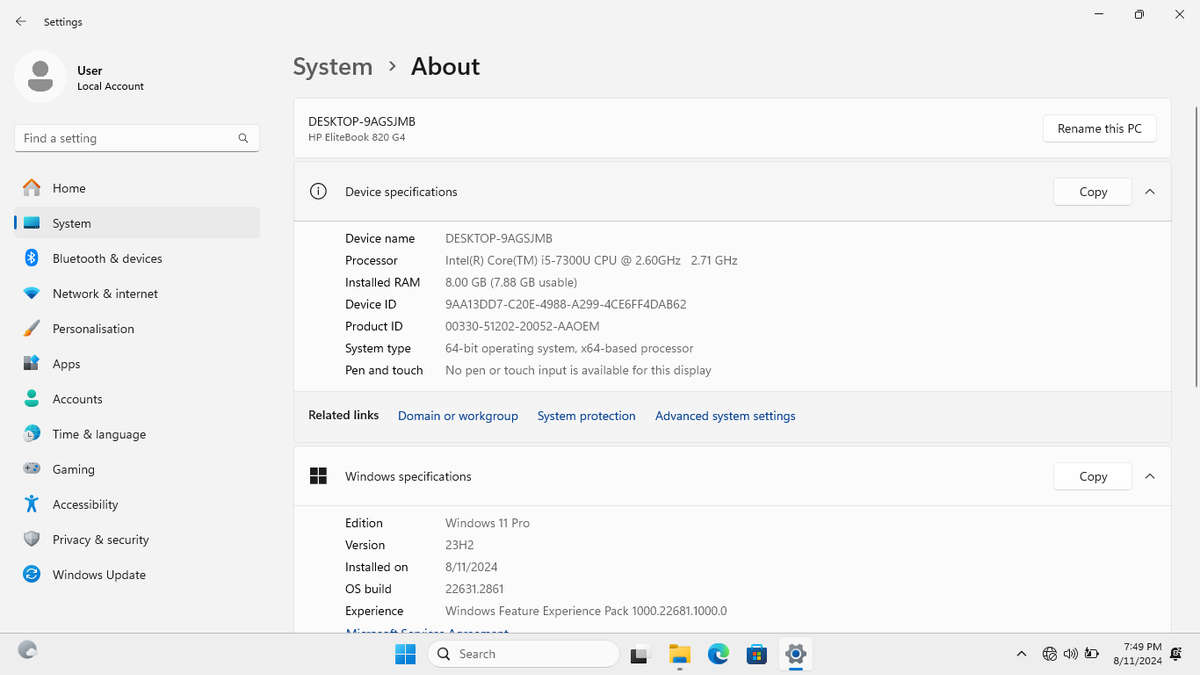This screenshot has width=1200, height=675.
Task: Open Bluetooth & devices settings
Action: [x=107, y=259]
